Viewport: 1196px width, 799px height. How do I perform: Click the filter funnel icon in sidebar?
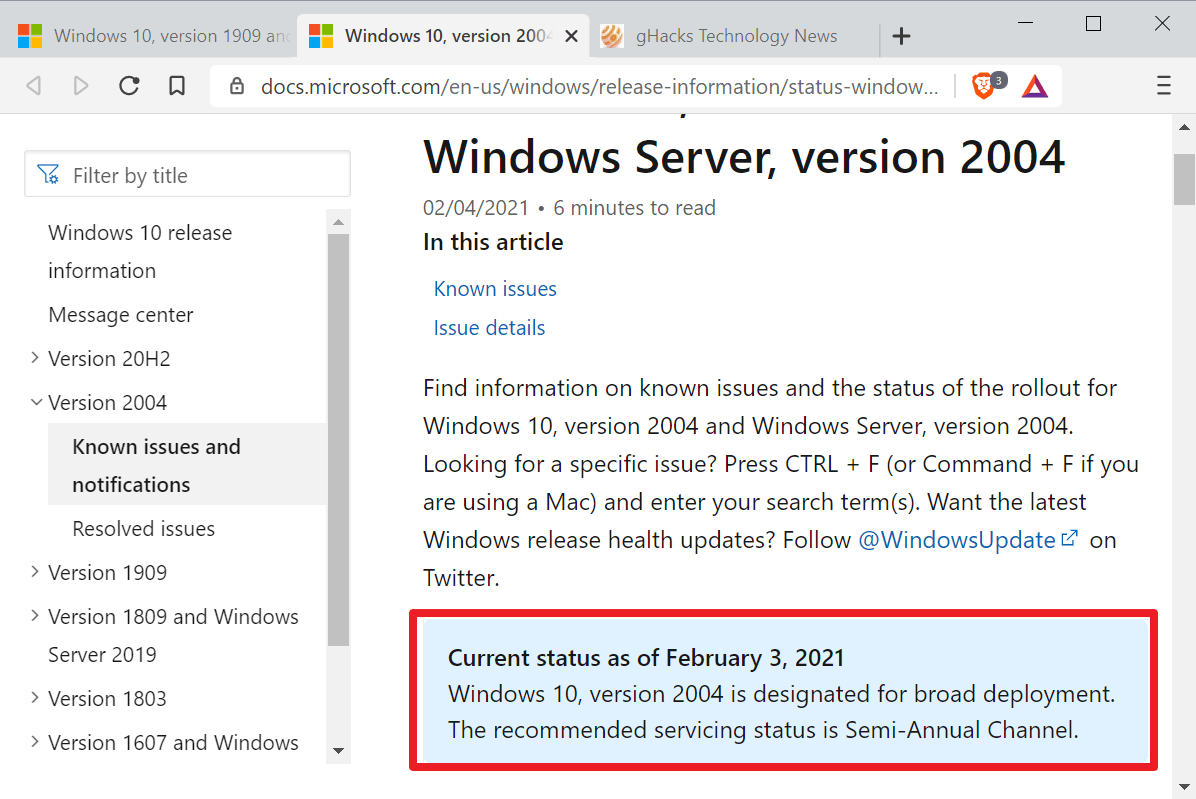coord(48,175)
